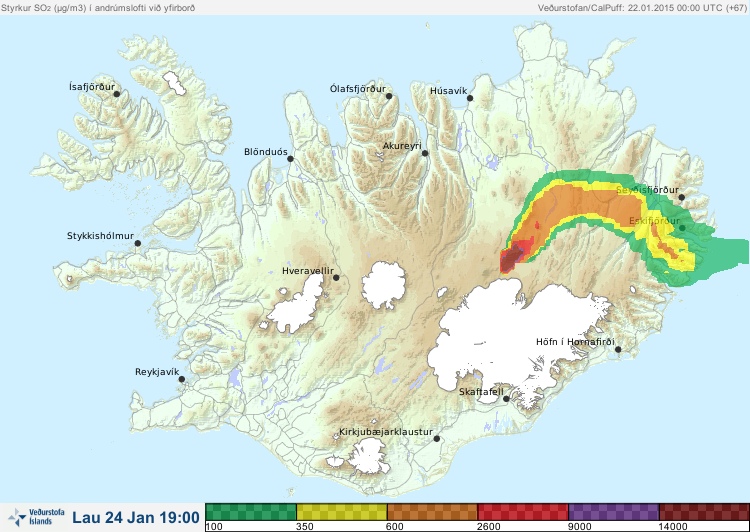
Task: Click the 'Lau 24 Jan 19:00' timestamp
Action: coord(136,517)
